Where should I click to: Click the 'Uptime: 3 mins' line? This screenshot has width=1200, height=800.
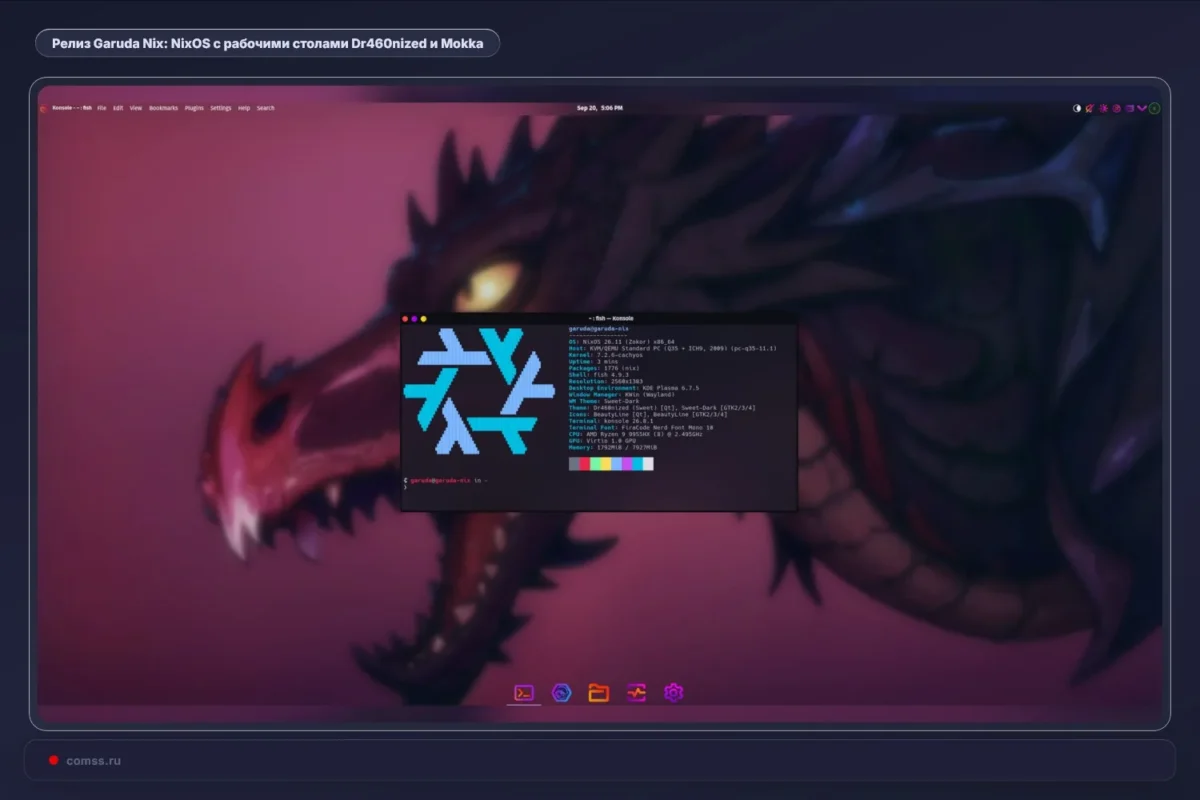click(593, 362)
